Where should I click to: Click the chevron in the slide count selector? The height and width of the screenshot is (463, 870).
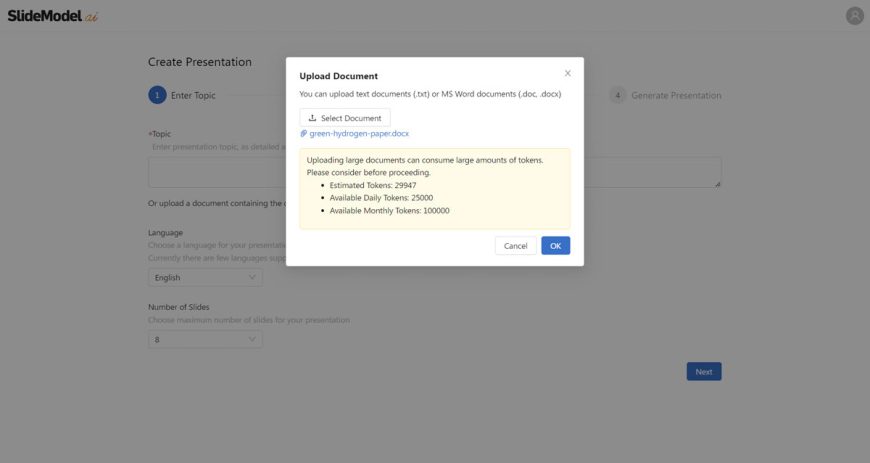[252, 340]
